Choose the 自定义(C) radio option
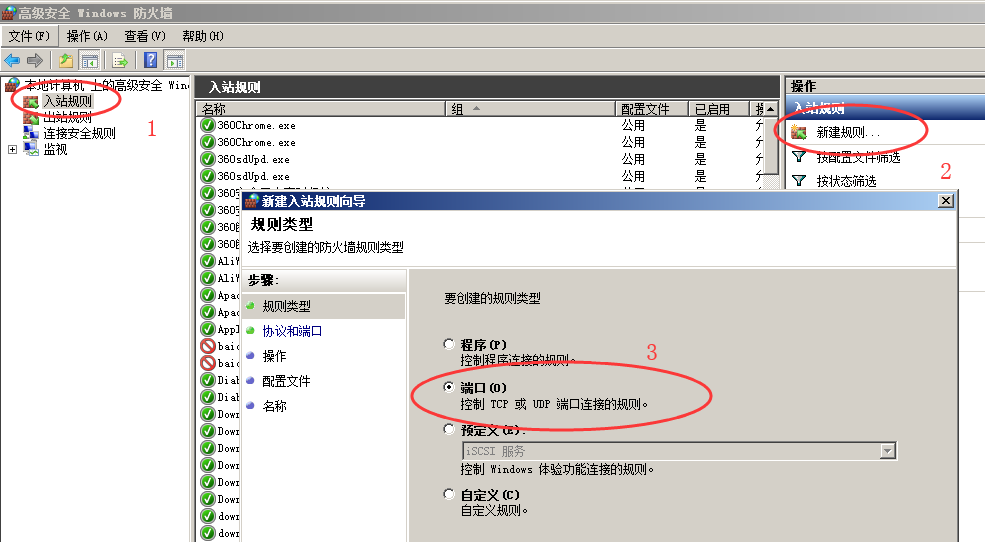Viewport: 985px width, 542px height. 449,494
